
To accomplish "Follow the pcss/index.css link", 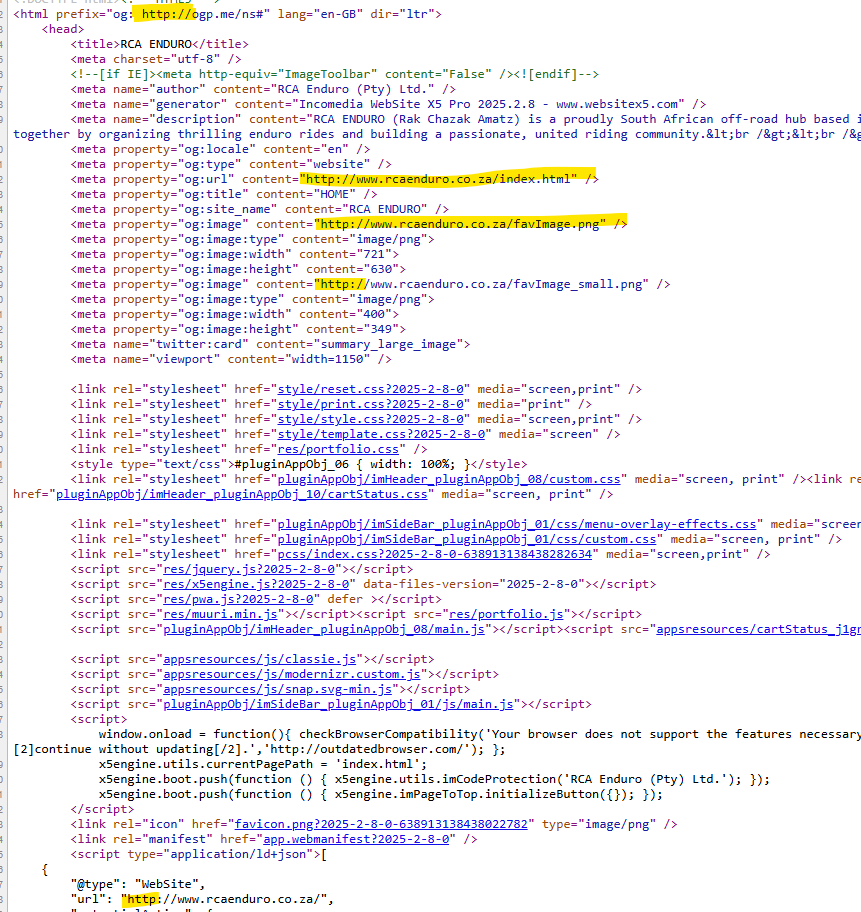I will (x=435, y=554).
